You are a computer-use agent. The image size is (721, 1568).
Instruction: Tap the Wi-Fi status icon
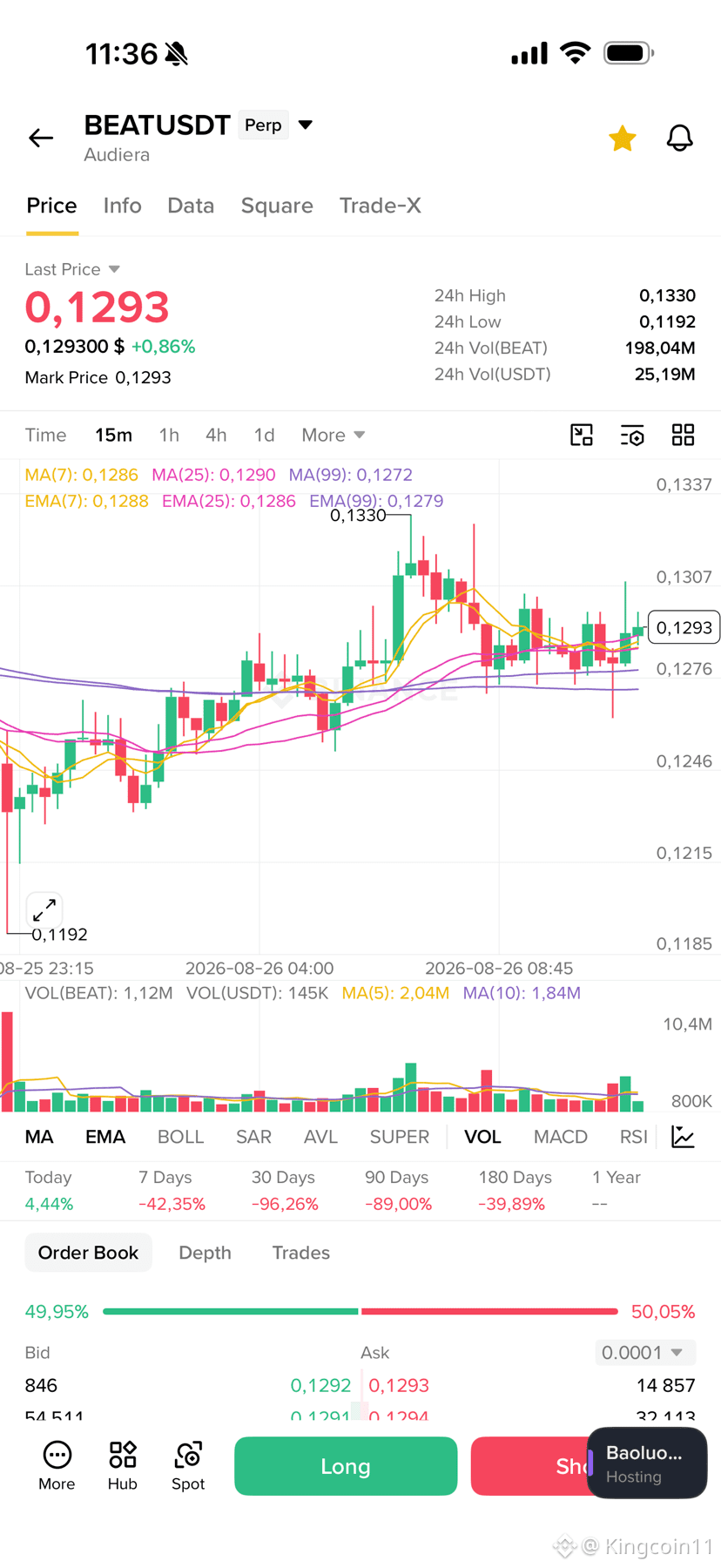click(575, 53)
